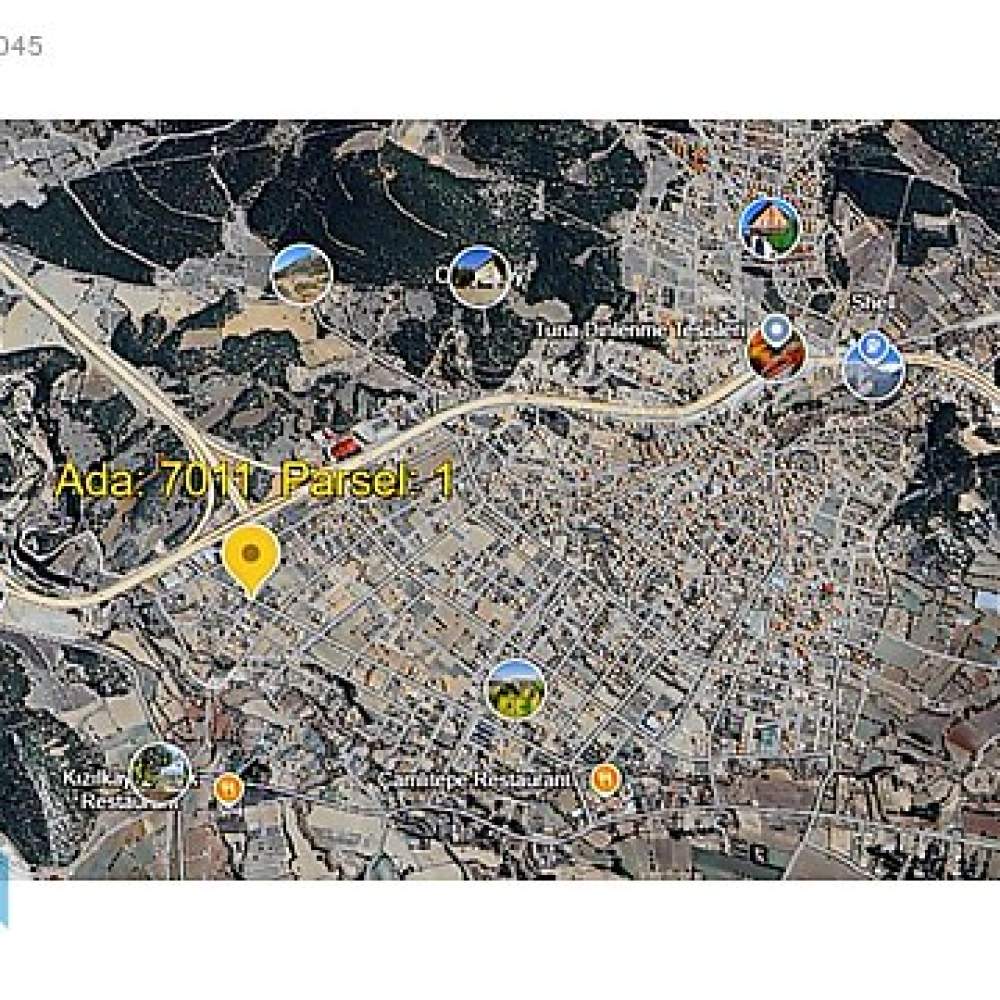Click the Camlitepe Restaurant label
This screenshot has height=1000, width=1000.
click(x=474, y=779)
